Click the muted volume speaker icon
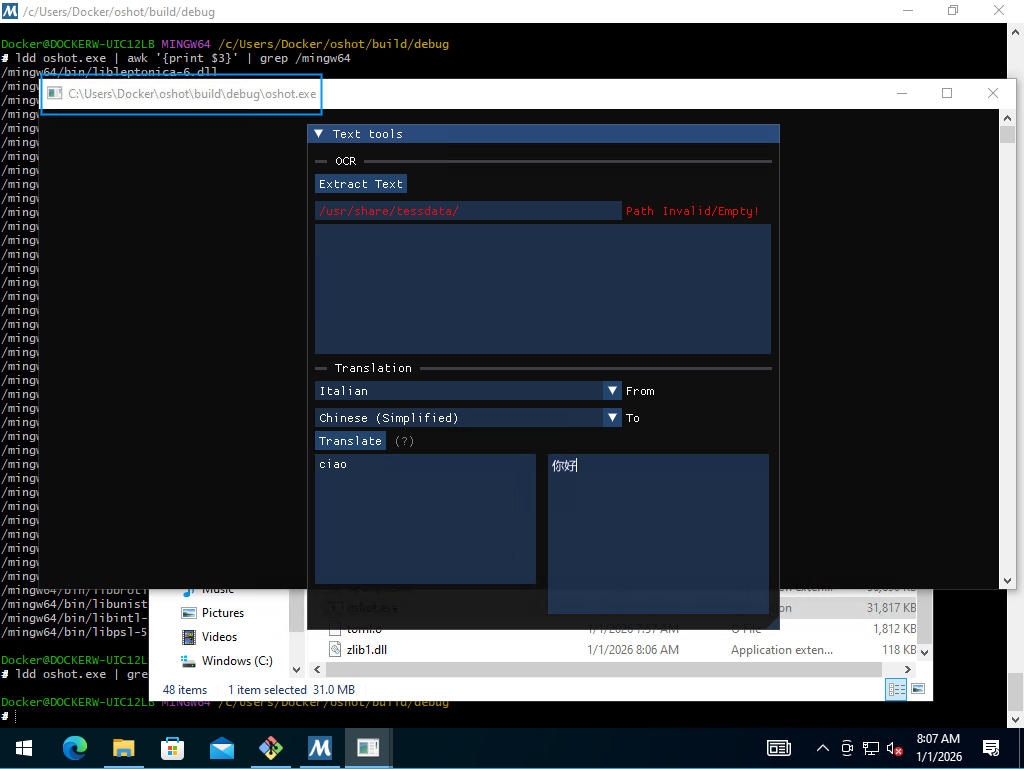Screen dimensions: 1024x769 (895, 748)
